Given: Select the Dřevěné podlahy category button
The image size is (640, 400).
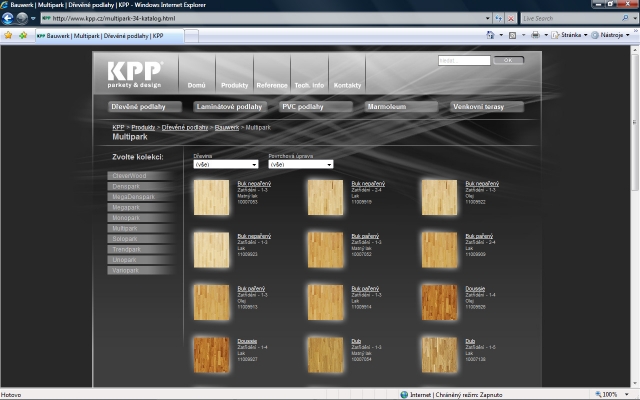Looking at the screenshot, I should click(145, 107).
